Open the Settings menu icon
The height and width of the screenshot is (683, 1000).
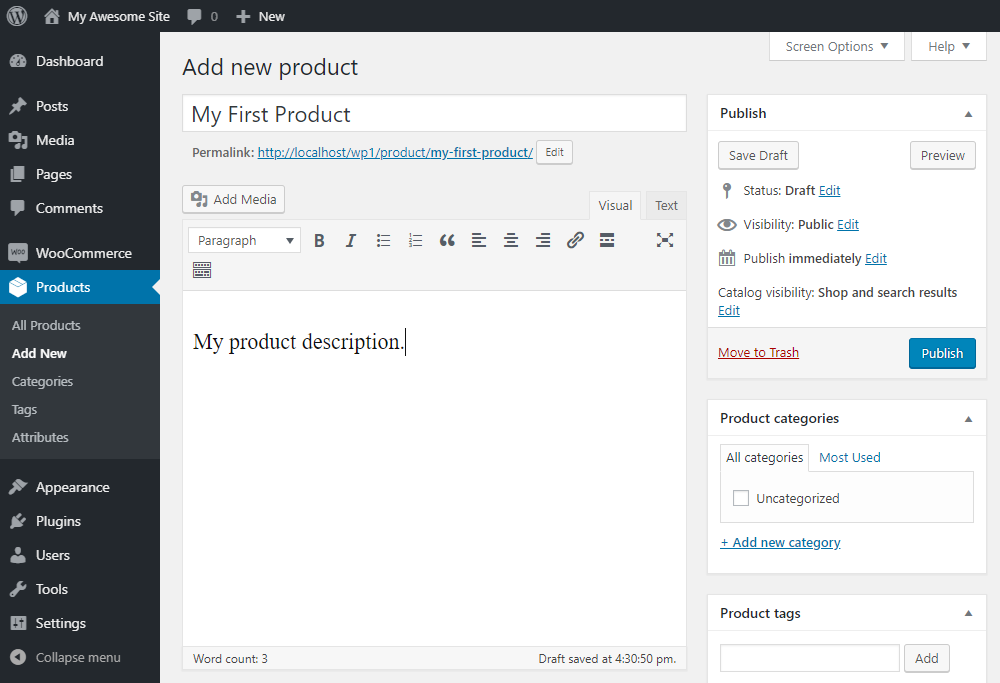click(18, 624)
